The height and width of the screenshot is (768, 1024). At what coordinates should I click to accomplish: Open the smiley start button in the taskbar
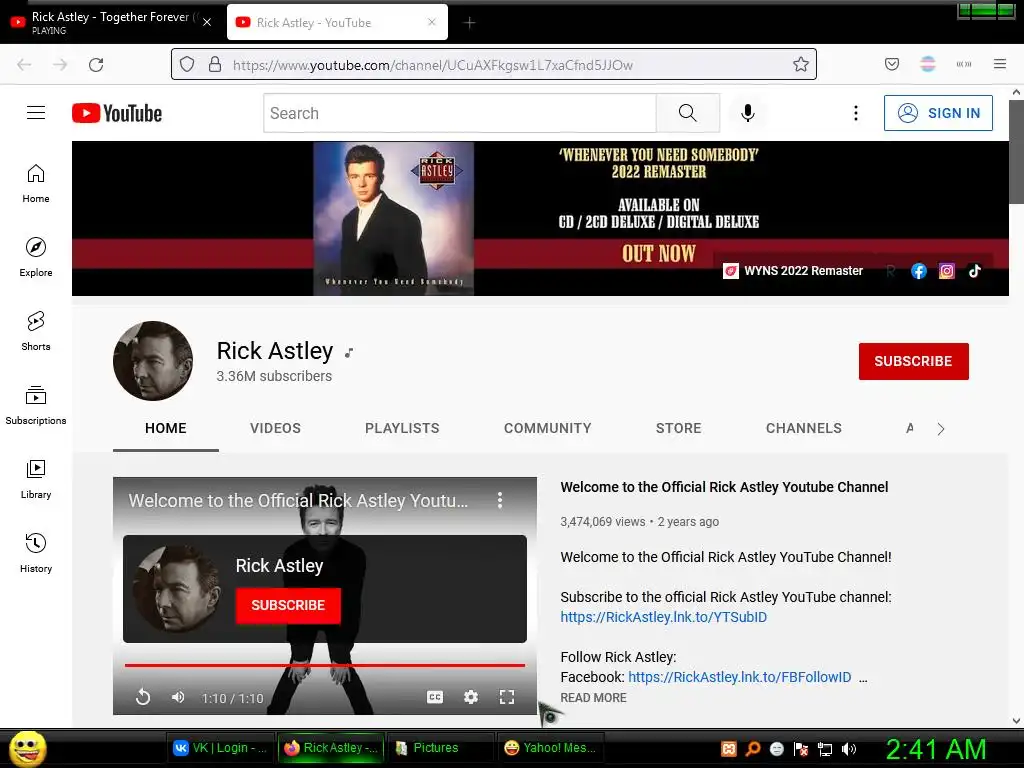click(x=27, y=748)
